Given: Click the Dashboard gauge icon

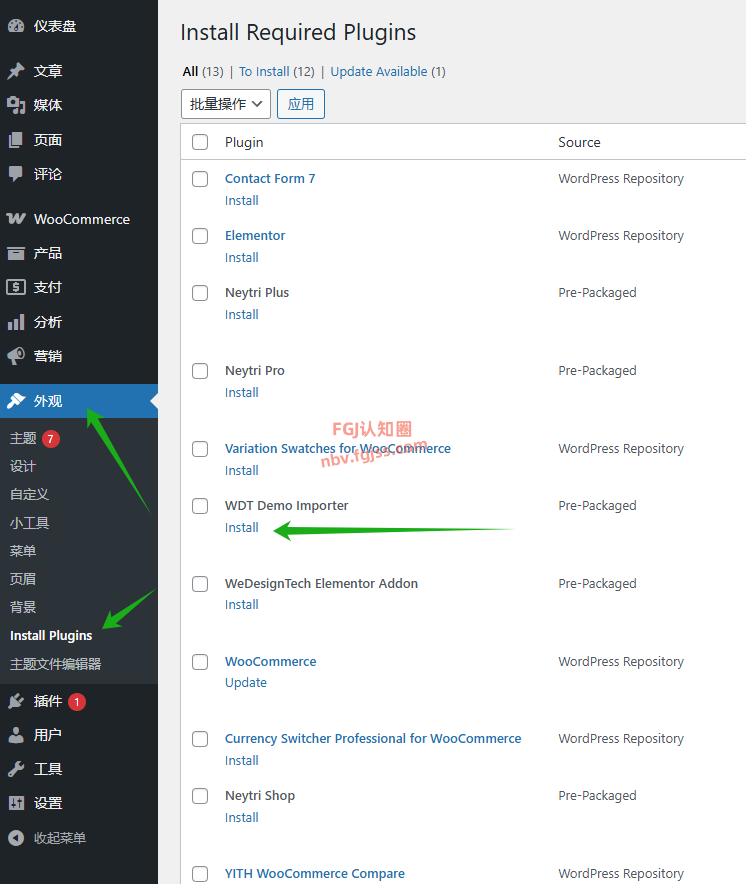Looking at the screenshot, I should click(16, 26).
